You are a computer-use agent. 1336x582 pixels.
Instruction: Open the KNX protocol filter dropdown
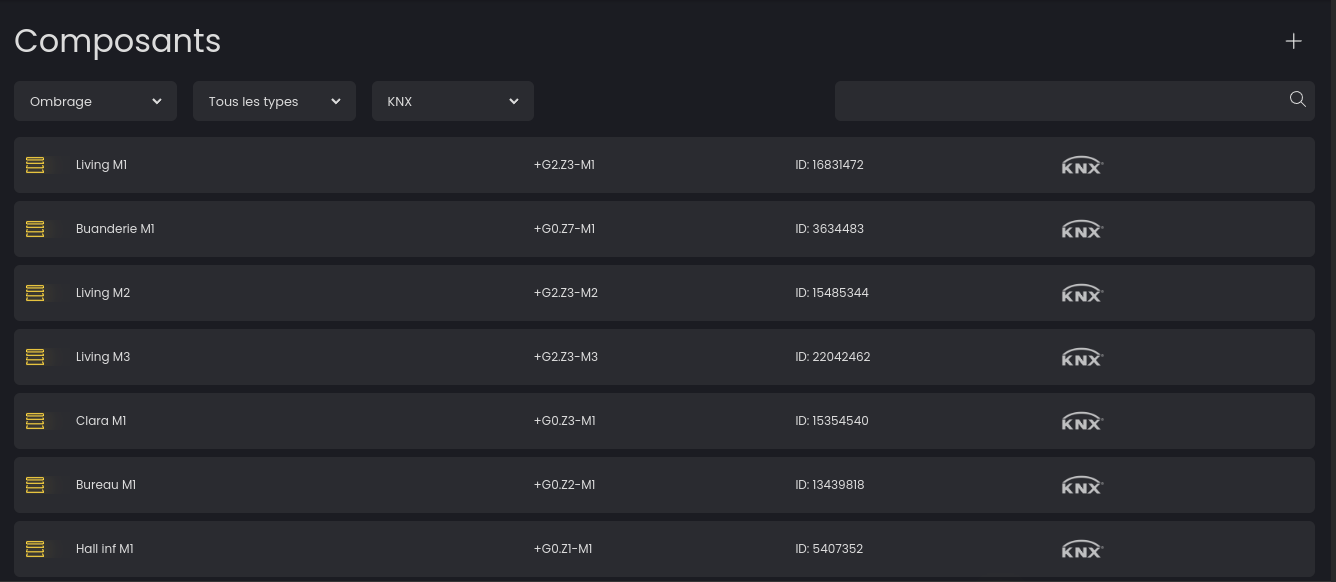tap(452, 101)
